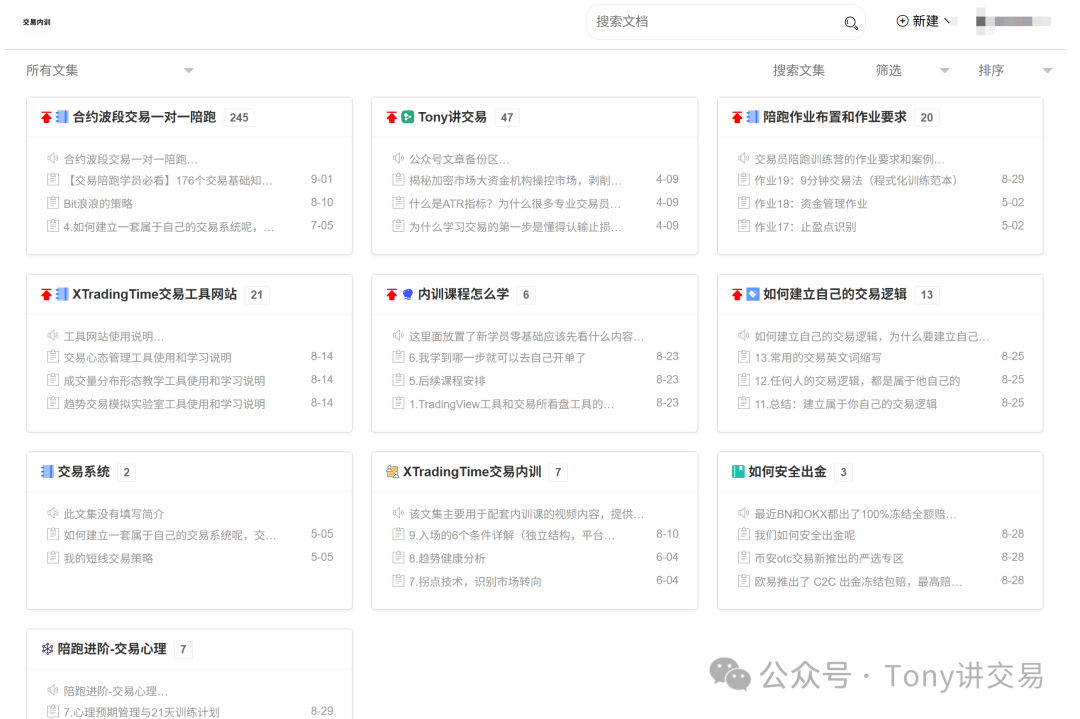The height and width of the screenshot is (719, 1080).
Task: Click inside the 搜索文档 search field
Action: pos(700,22)
